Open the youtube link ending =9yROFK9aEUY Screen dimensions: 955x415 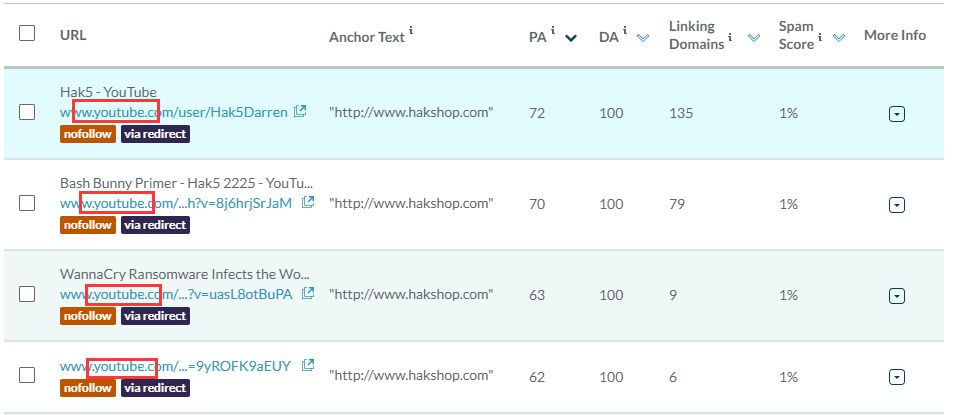175,366
